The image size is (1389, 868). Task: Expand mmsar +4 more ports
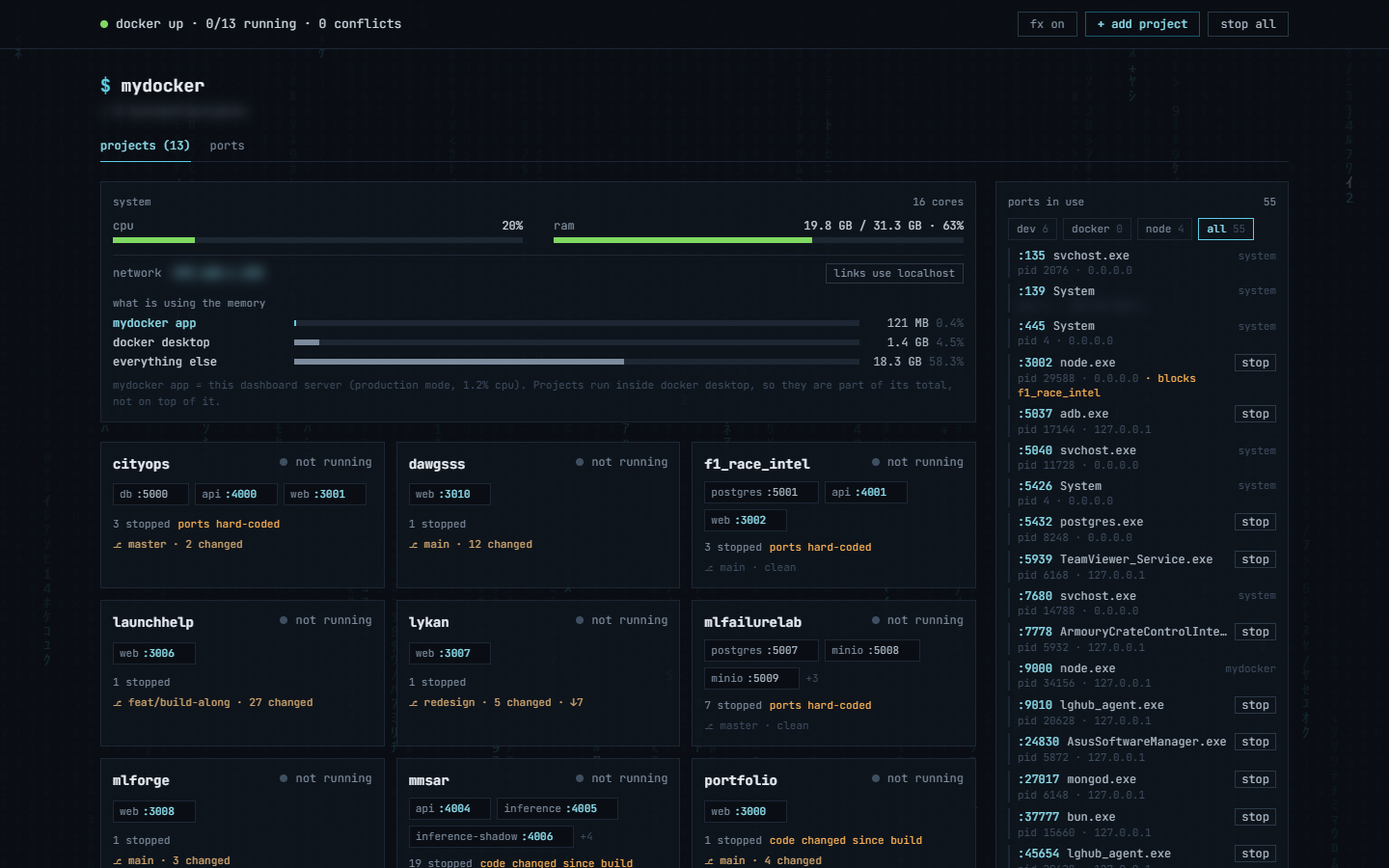[x=586, y=836]
